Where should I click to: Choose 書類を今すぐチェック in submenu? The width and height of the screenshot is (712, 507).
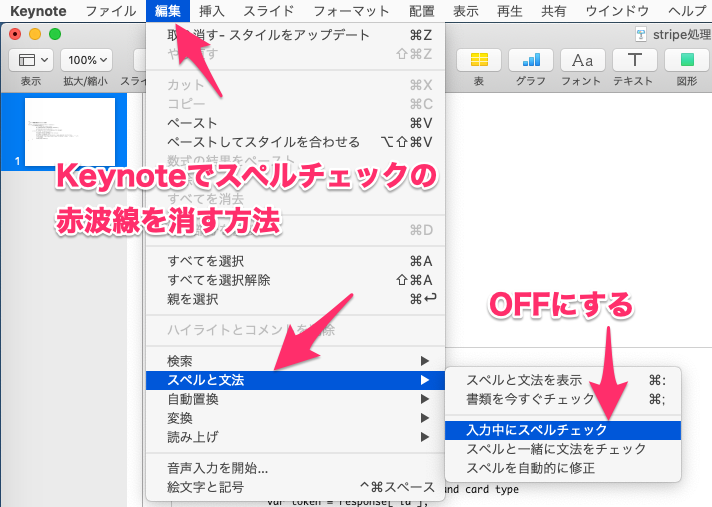pos(563,399)
